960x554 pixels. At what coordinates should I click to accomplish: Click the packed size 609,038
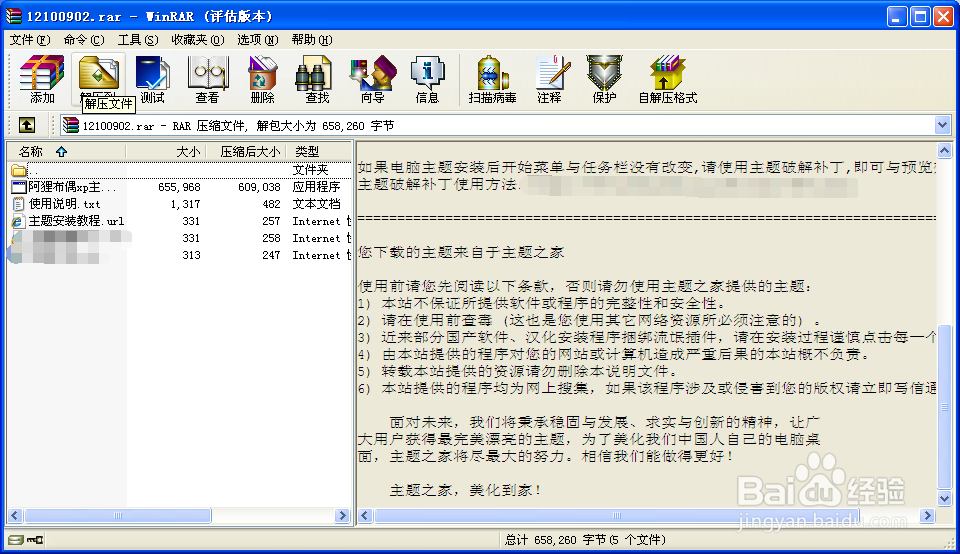[x=259, y=187]
